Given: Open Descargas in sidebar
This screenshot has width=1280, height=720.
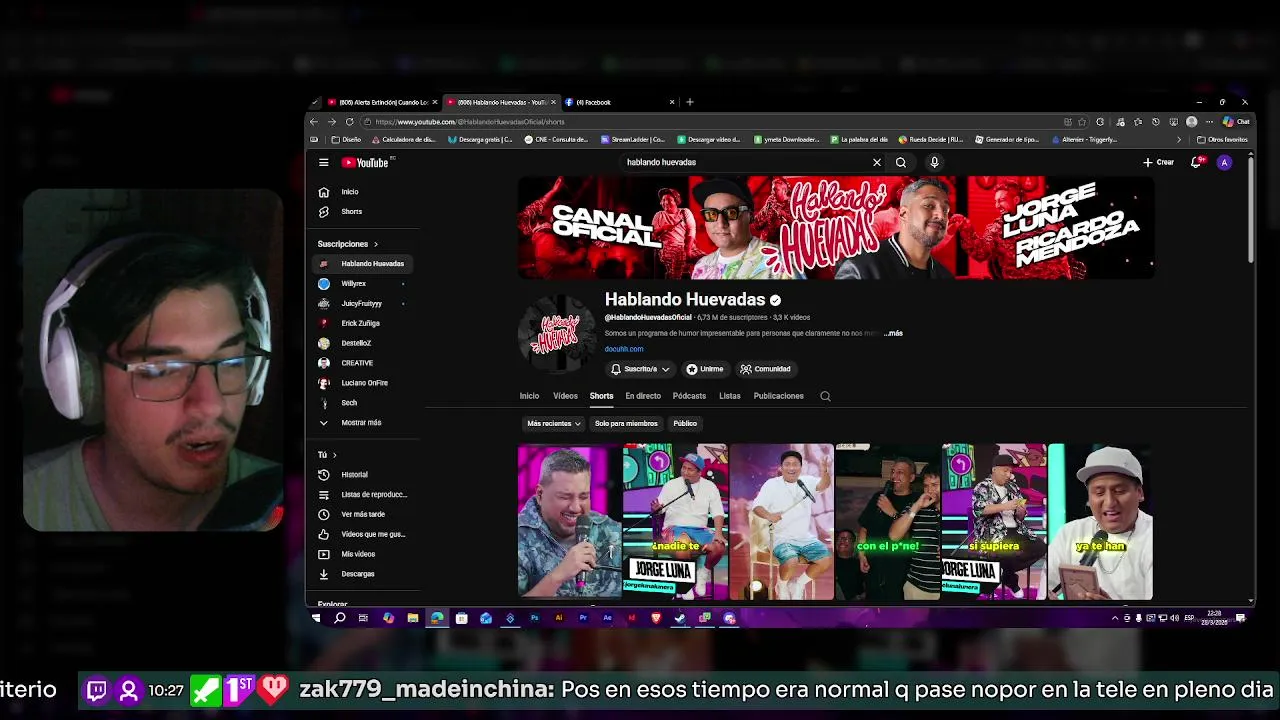Looking at the screenshot, I should point(363,574).
